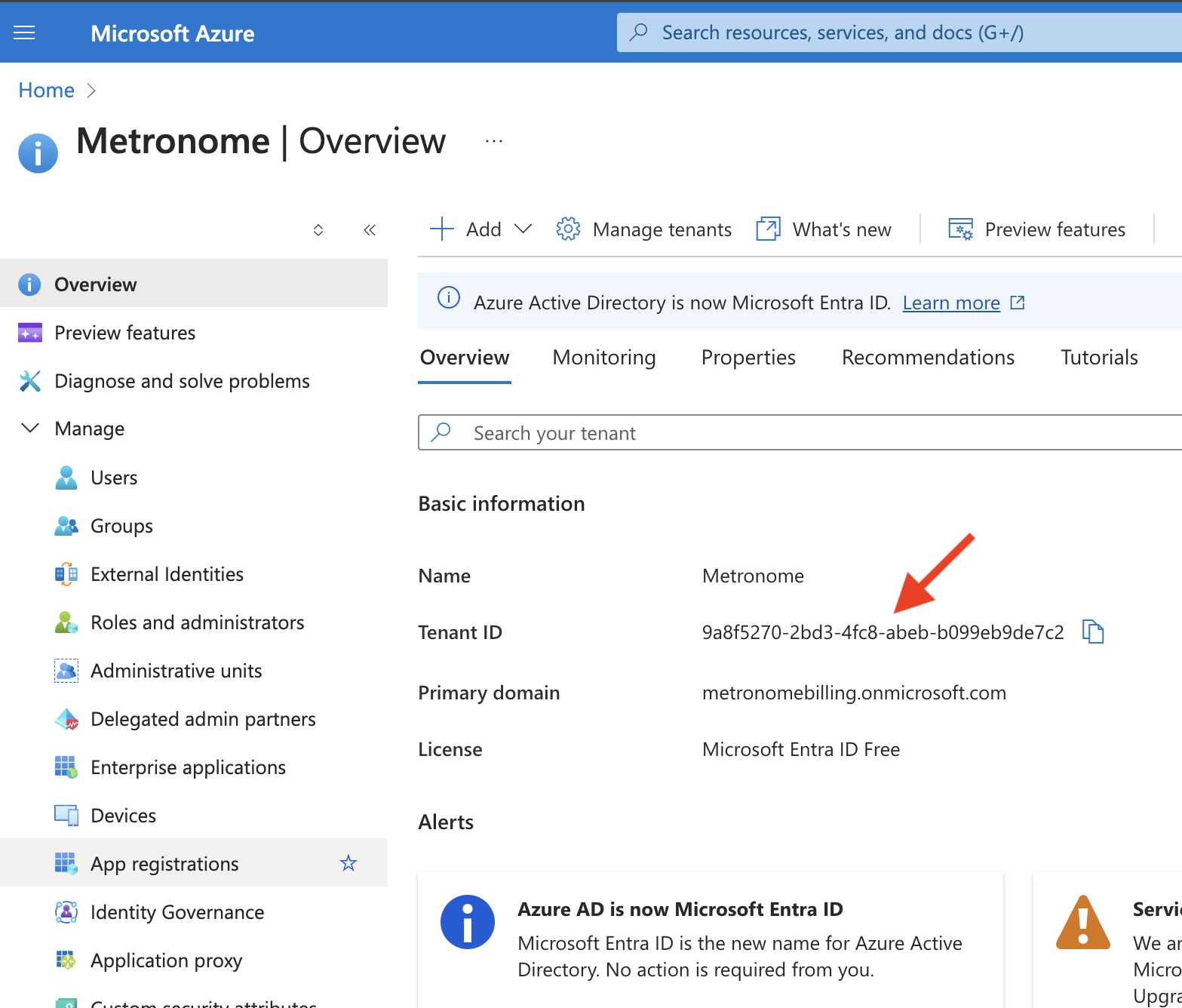Viewport: 1182px width, 1008px height.
Task: Click the Manage tenants gear icon
Action: pyautogui.click(x=568, y=229)
